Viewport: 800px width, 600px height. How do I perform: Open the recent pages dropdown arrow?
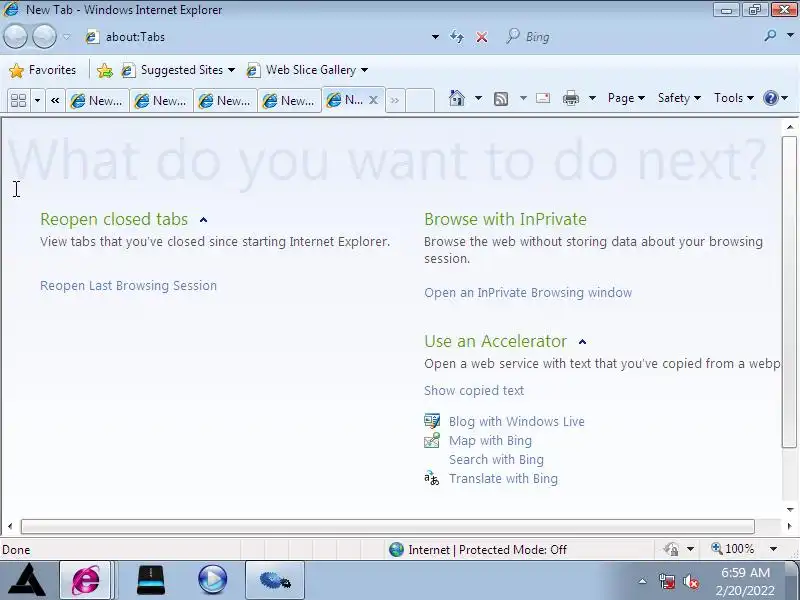coord(67,37)
